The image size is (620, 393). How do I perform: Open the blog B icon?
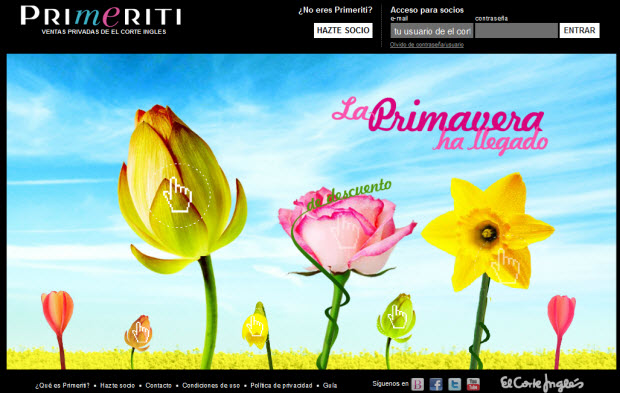[x=418, y=384]
